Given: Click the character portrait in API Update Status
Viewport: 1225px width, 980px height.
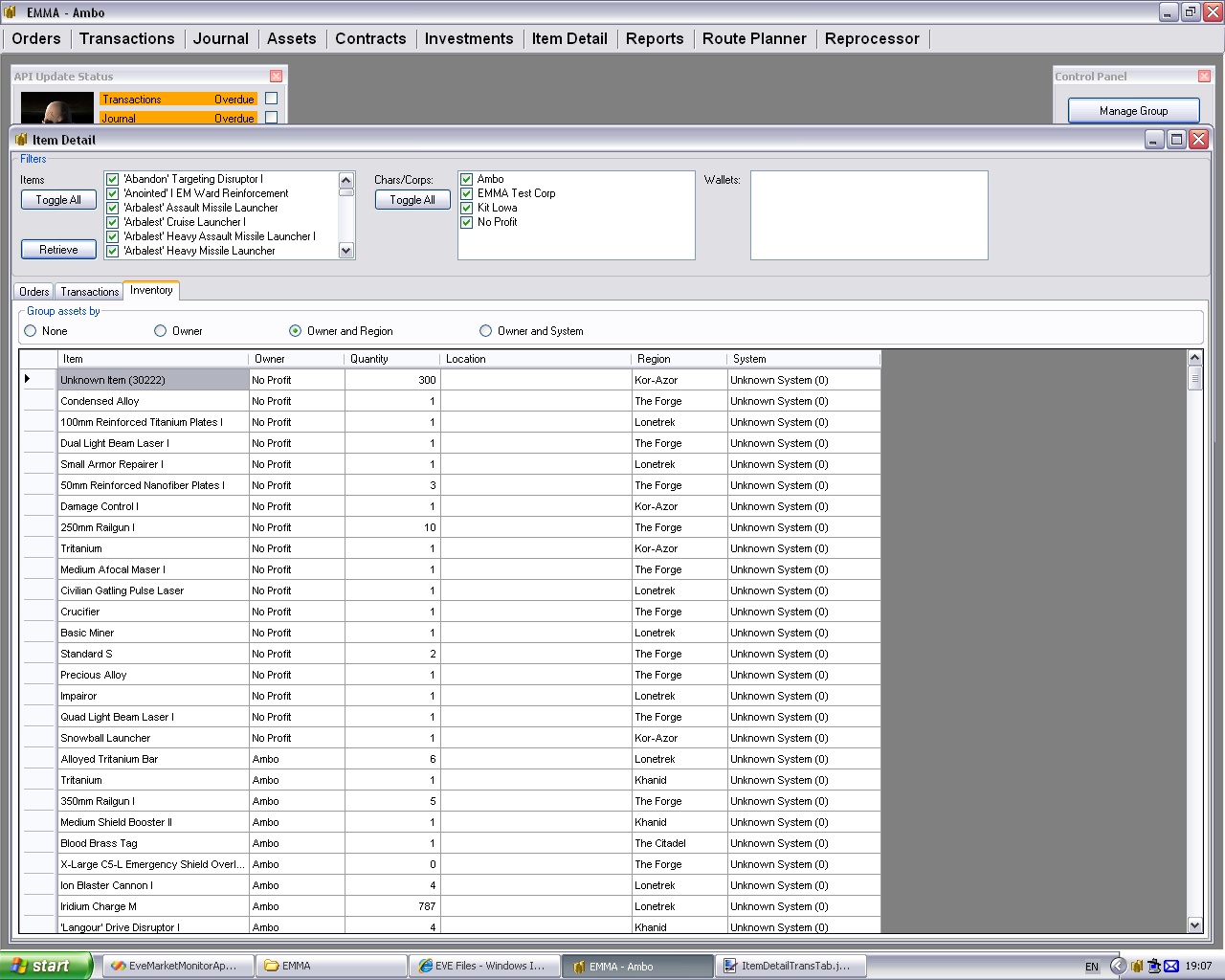Looking at the screenshot, I should (56, 108).
